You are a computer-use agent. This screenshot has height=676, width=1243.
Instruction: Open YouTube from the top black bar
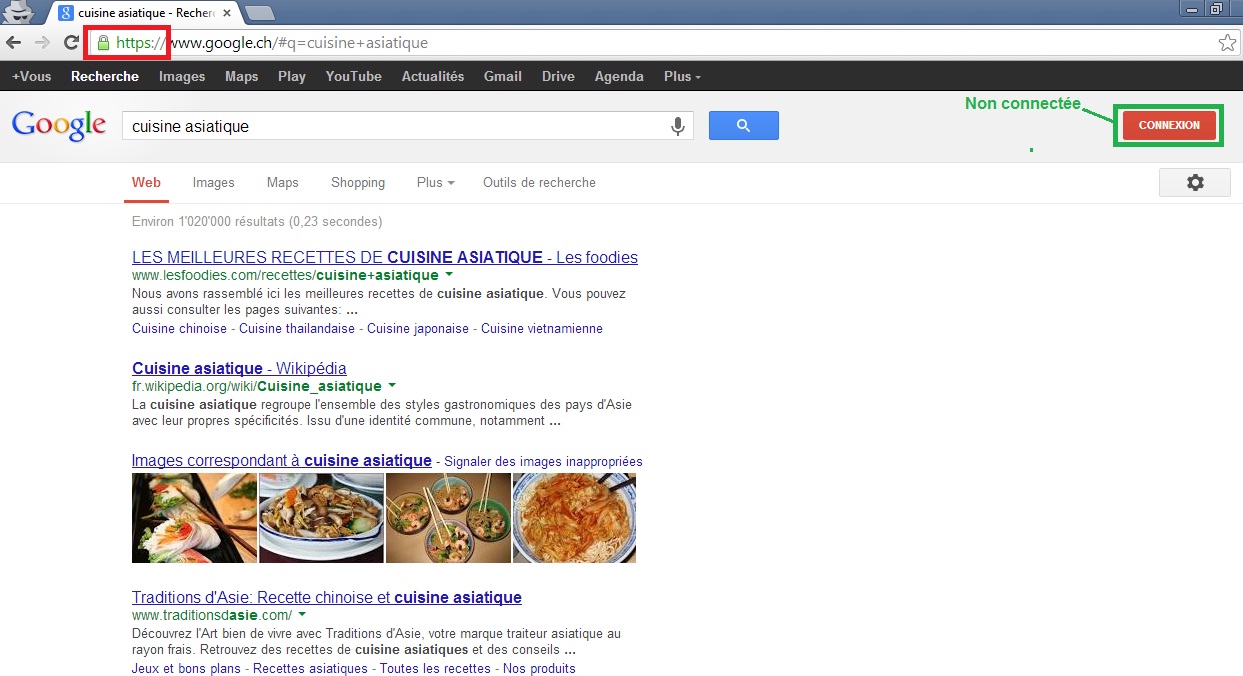(x=353, y=77)
